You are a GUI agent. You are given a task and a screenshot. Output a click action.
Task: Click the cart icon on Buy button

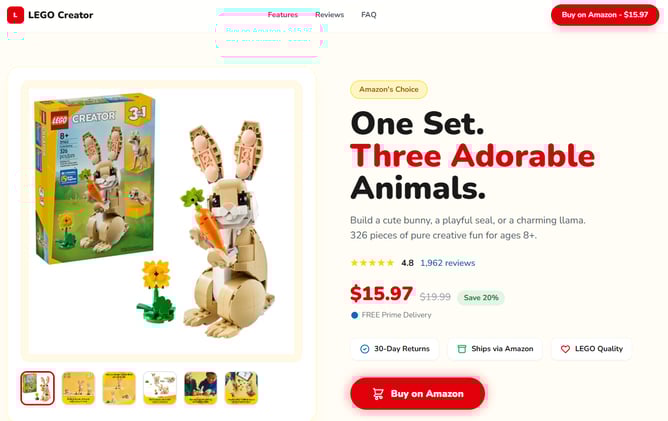point(378,394)
